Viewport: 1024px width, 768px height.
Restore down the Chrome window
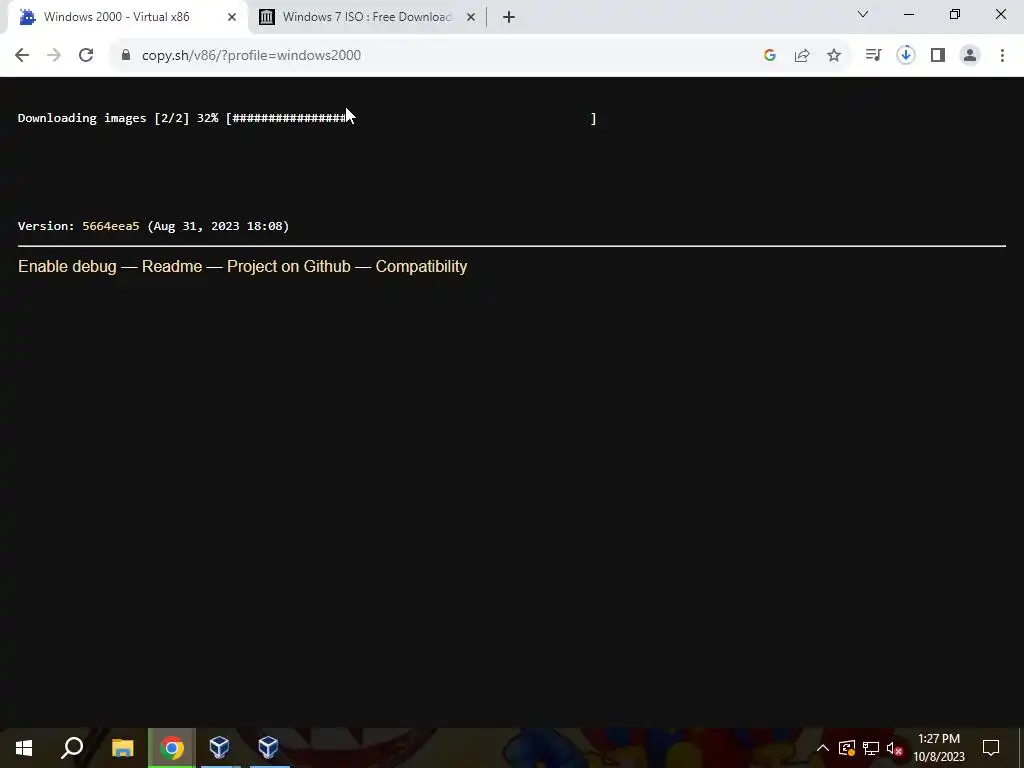(x=955, y=14)
